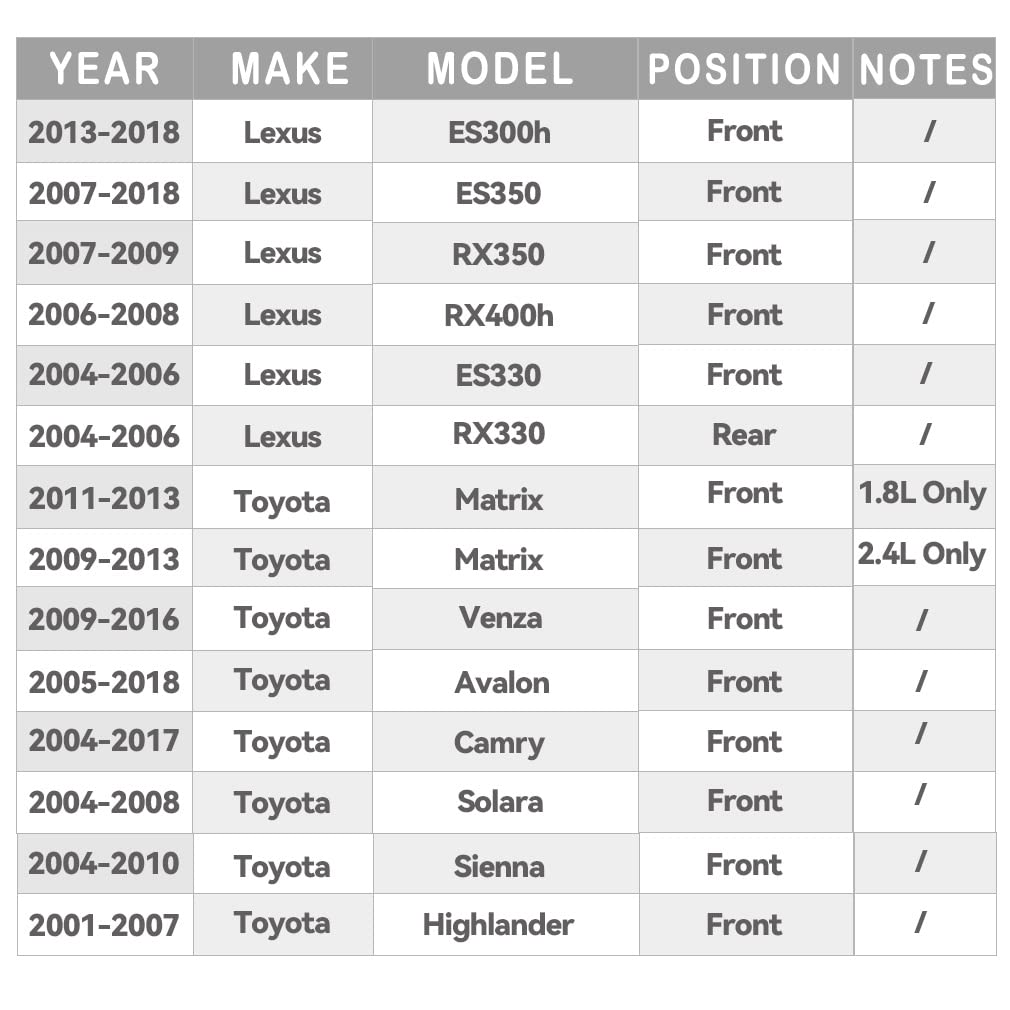The image size is (1010, 1010).
Task: Select the RX330 model cell
Action: click(x=498, y=434)
